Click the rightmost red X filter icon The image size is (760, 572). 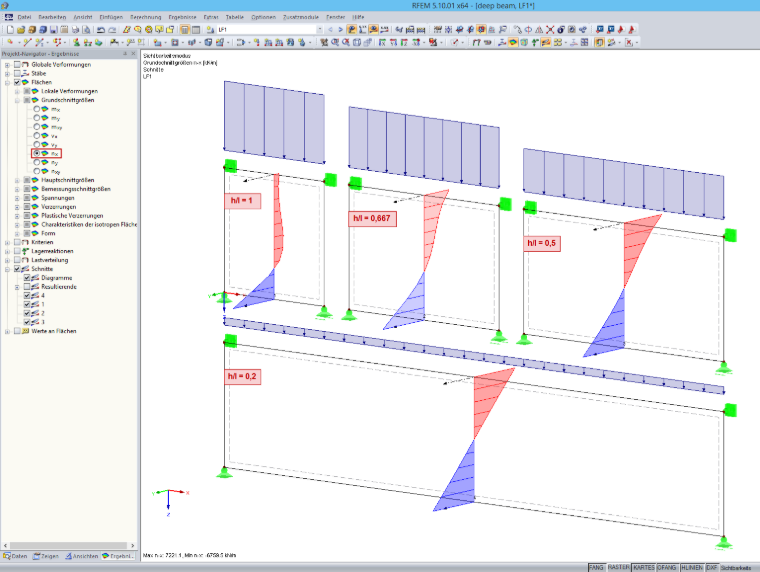pos(629,43)
